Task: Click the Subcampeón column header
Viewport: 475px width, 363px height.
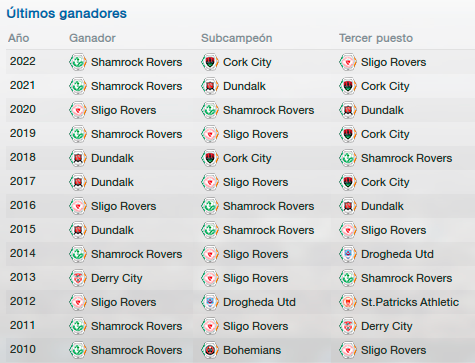Action: [237, 38]
